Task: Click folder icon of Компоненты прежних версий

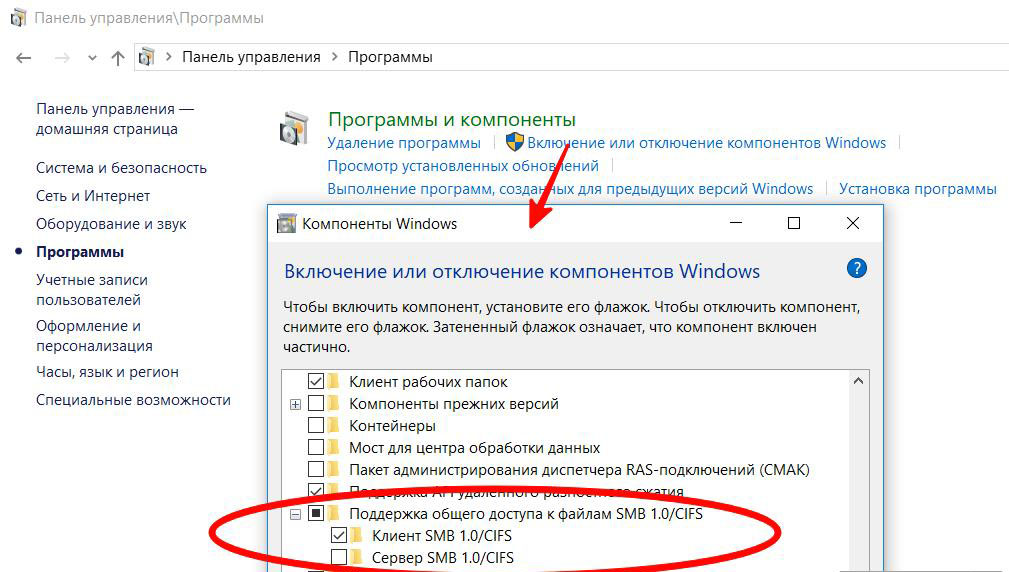Action: (333, 403)
